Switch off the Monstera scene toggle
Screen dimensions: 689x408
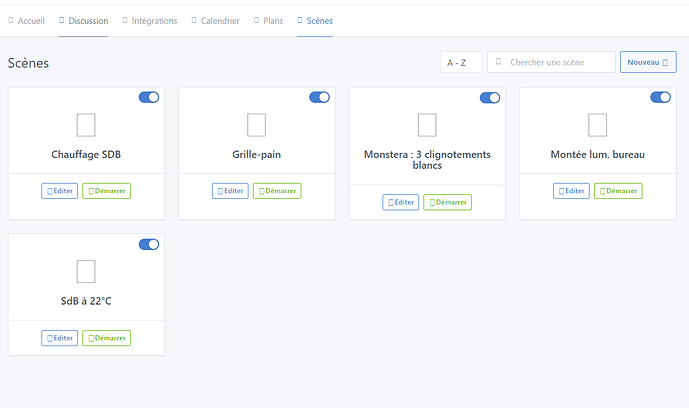[490, 97]
